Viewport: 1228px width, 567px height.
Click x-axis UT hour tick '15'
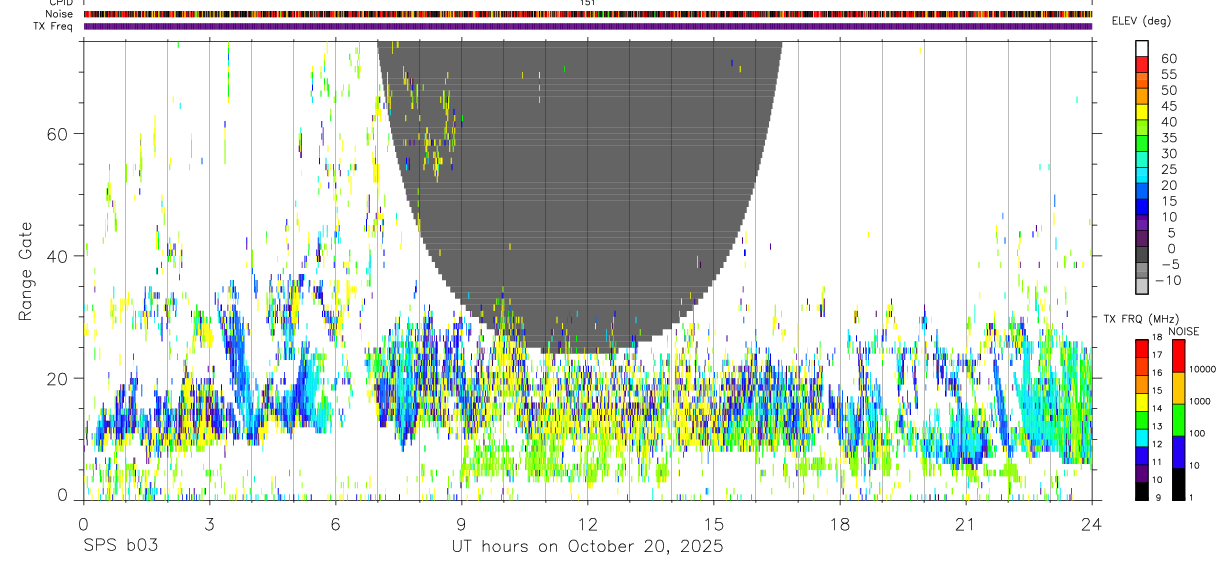[714, 523]
